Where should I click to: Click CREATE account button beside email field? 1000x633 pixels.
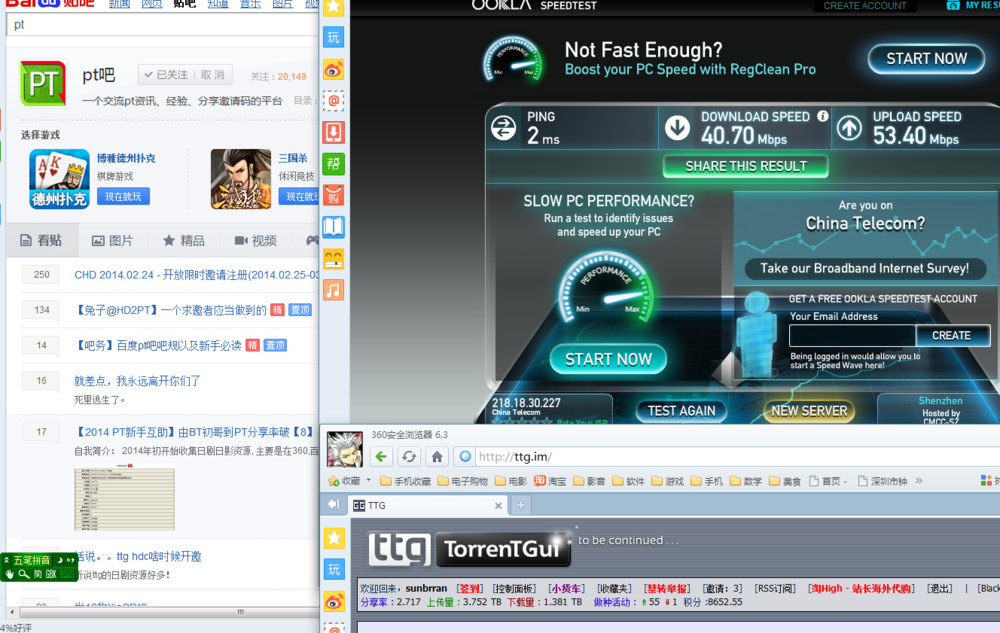952,335
